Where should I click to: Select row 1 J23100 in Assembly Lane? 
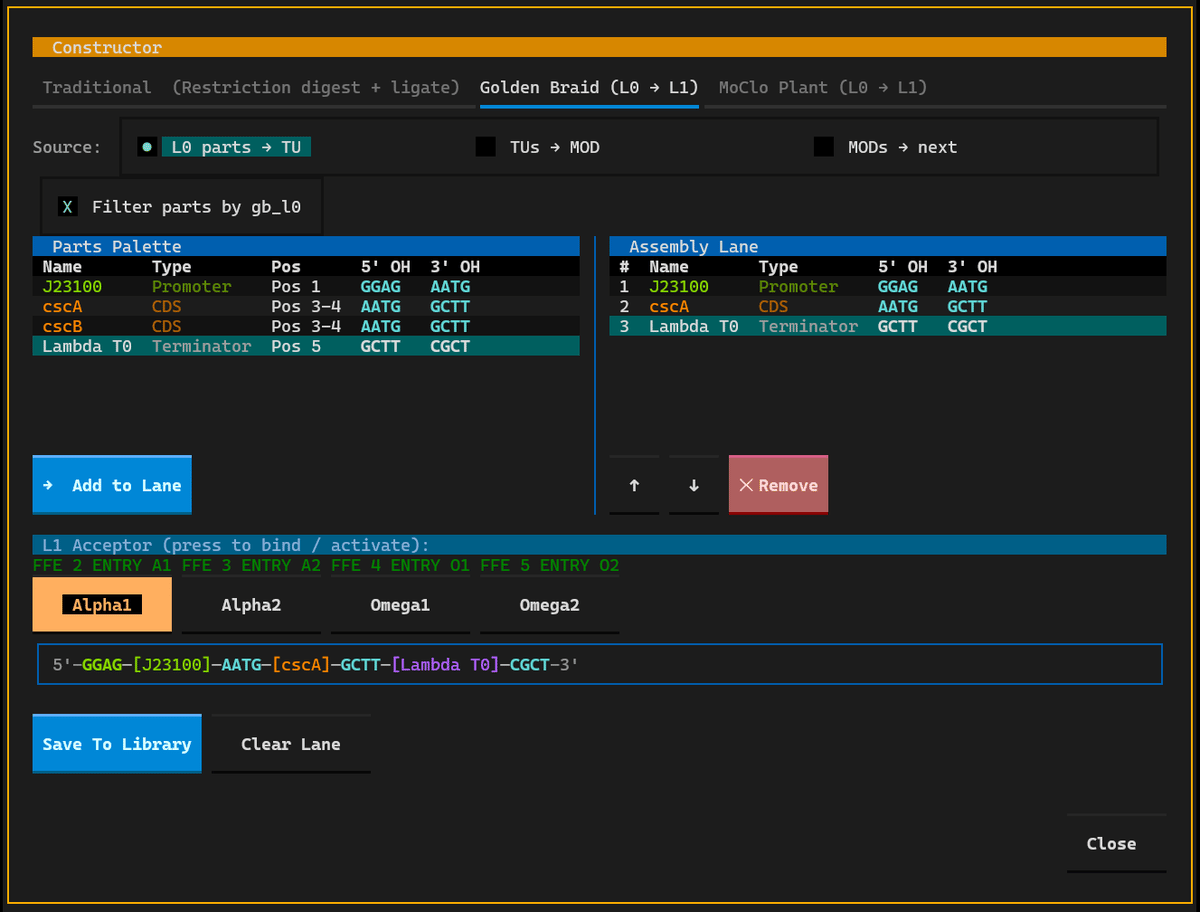click(x=888, y=287)
